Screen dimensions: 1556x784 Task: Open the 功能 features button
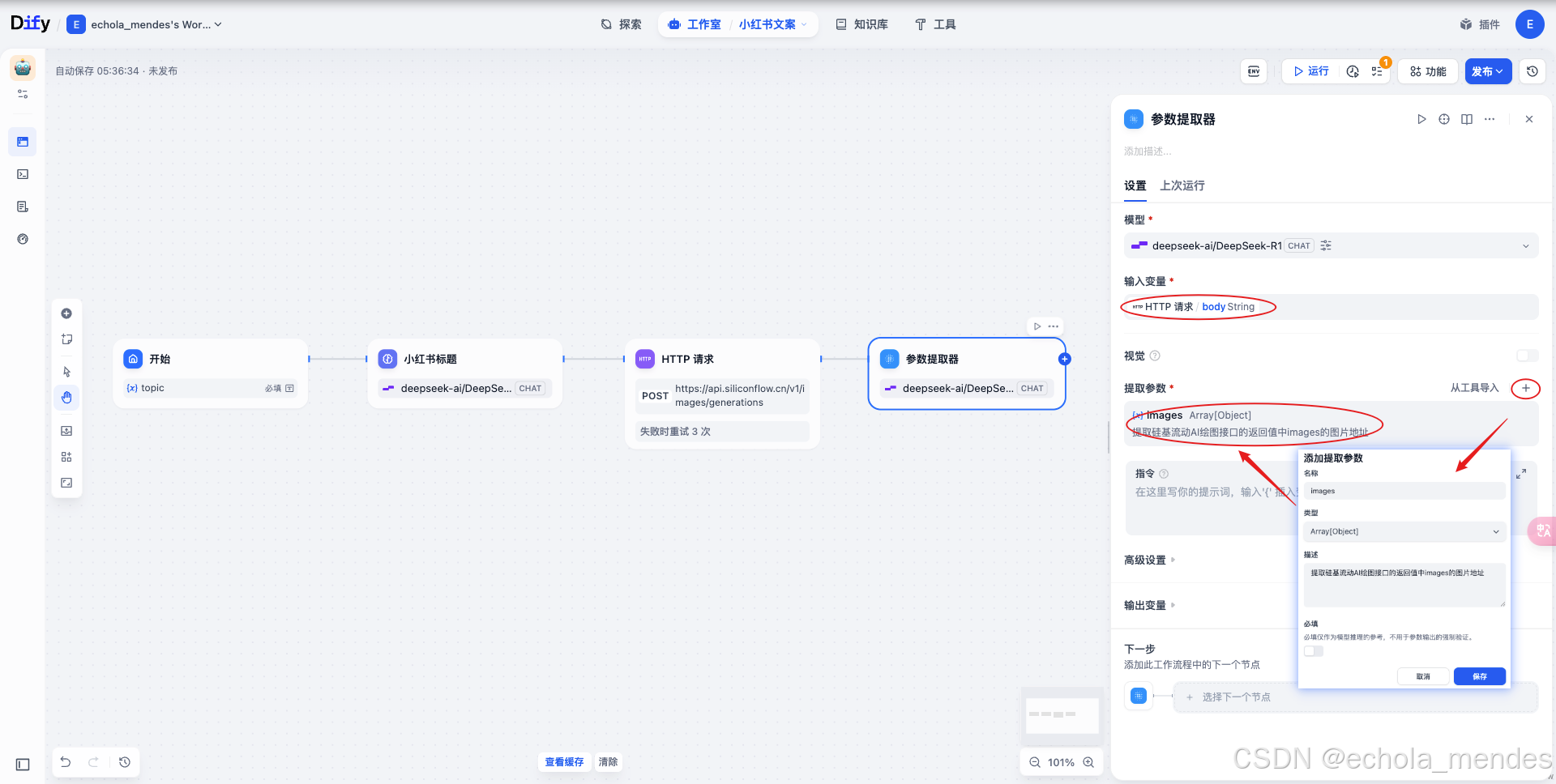pos(1428,71)
